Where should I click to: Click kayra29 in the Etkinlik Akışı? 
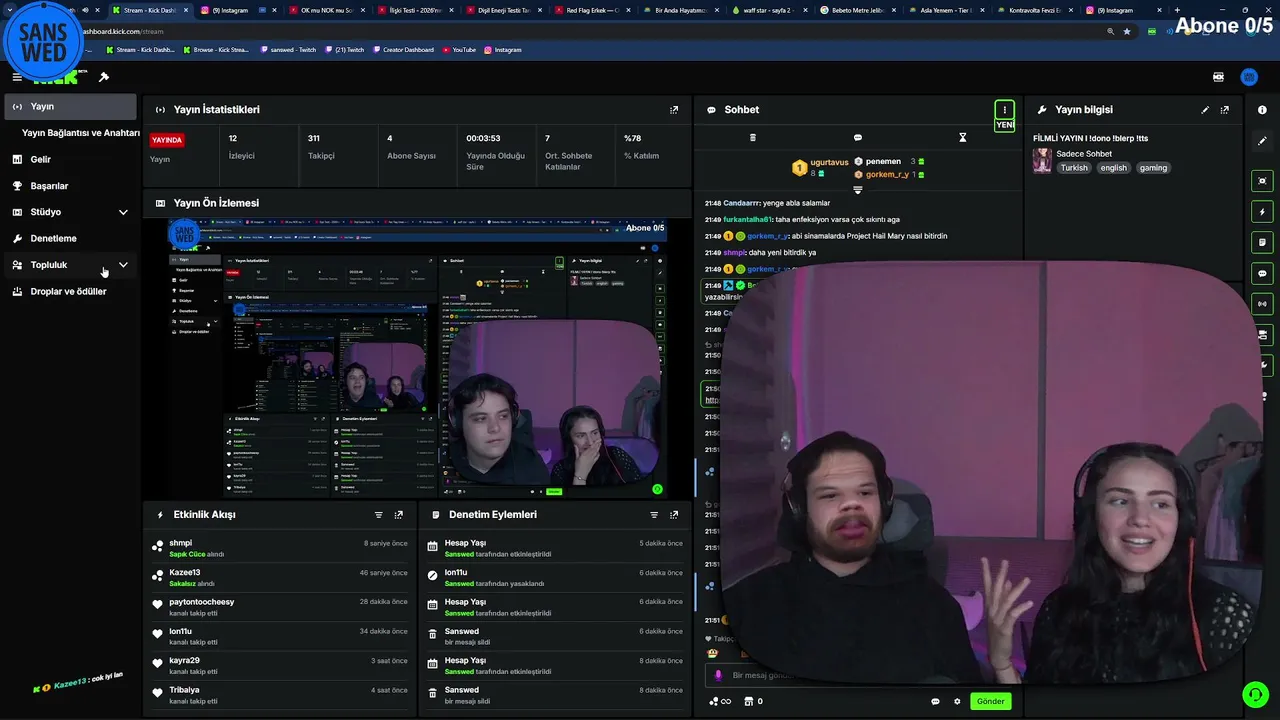pos(184,660)
